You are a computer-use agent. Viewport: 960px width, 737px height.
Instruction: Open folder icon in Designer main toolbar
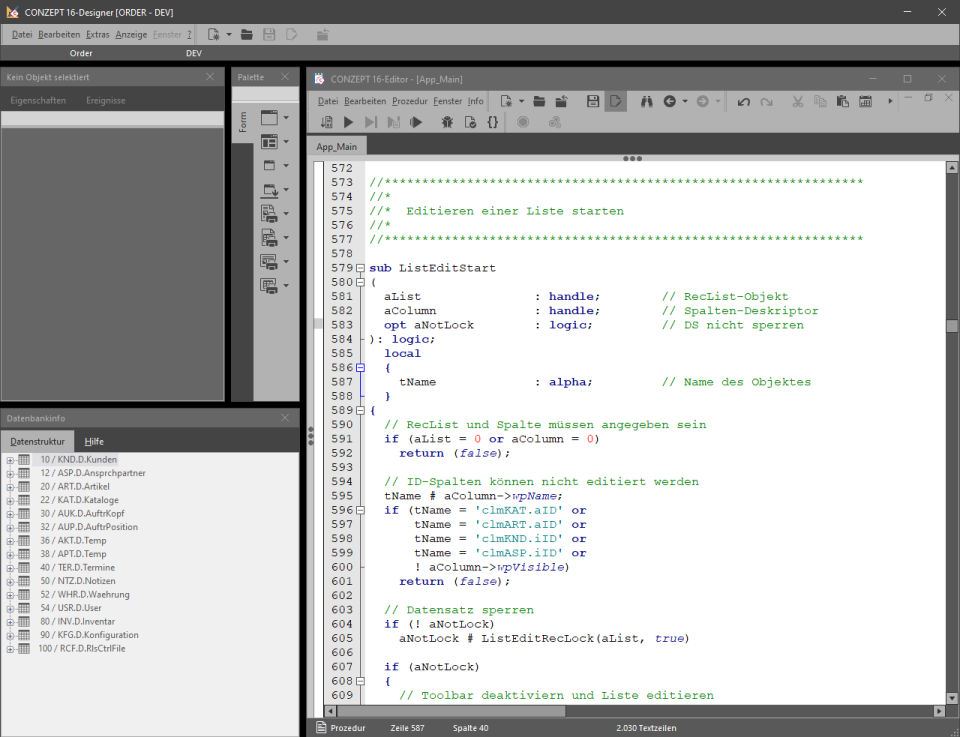coord(247,34)
